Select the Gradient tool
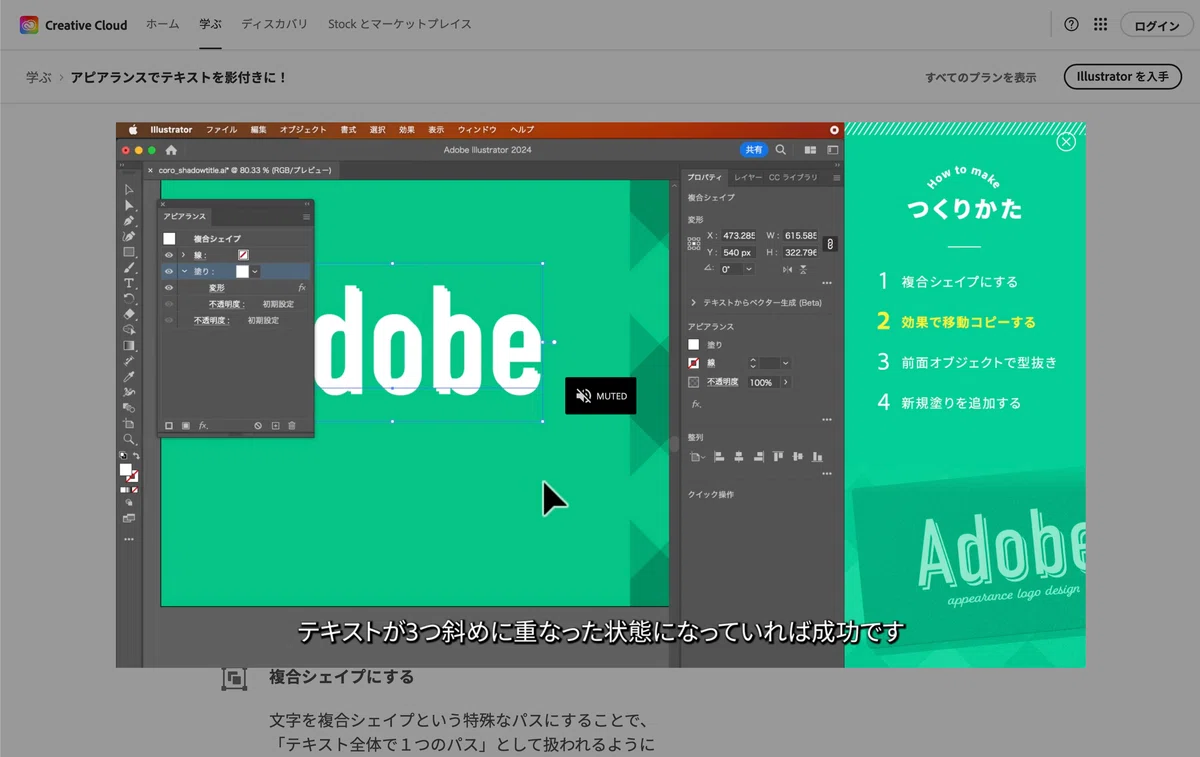The height and width of the screenshot is (757, 1200). tap(129, 345)
